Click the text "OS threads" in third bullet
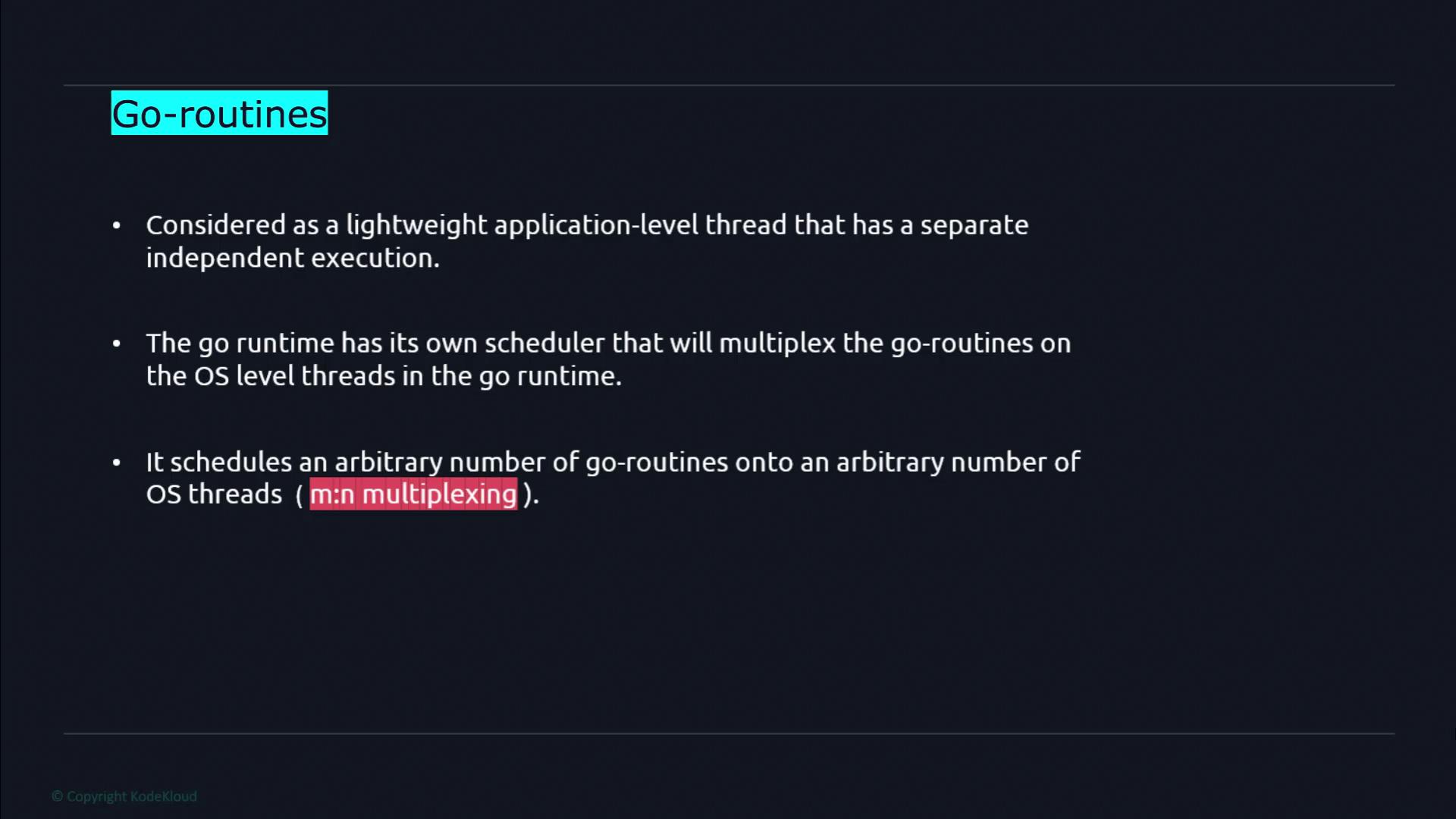The image size is (1456, 819). point(214,494)
